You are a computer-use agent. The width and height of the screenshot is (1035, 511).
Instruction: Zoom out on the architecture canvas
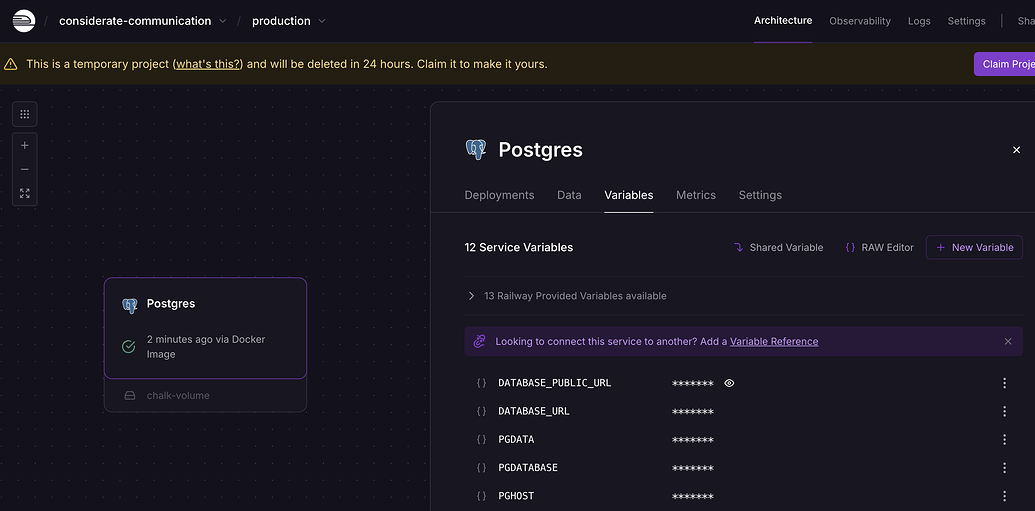tap(25, 169)
